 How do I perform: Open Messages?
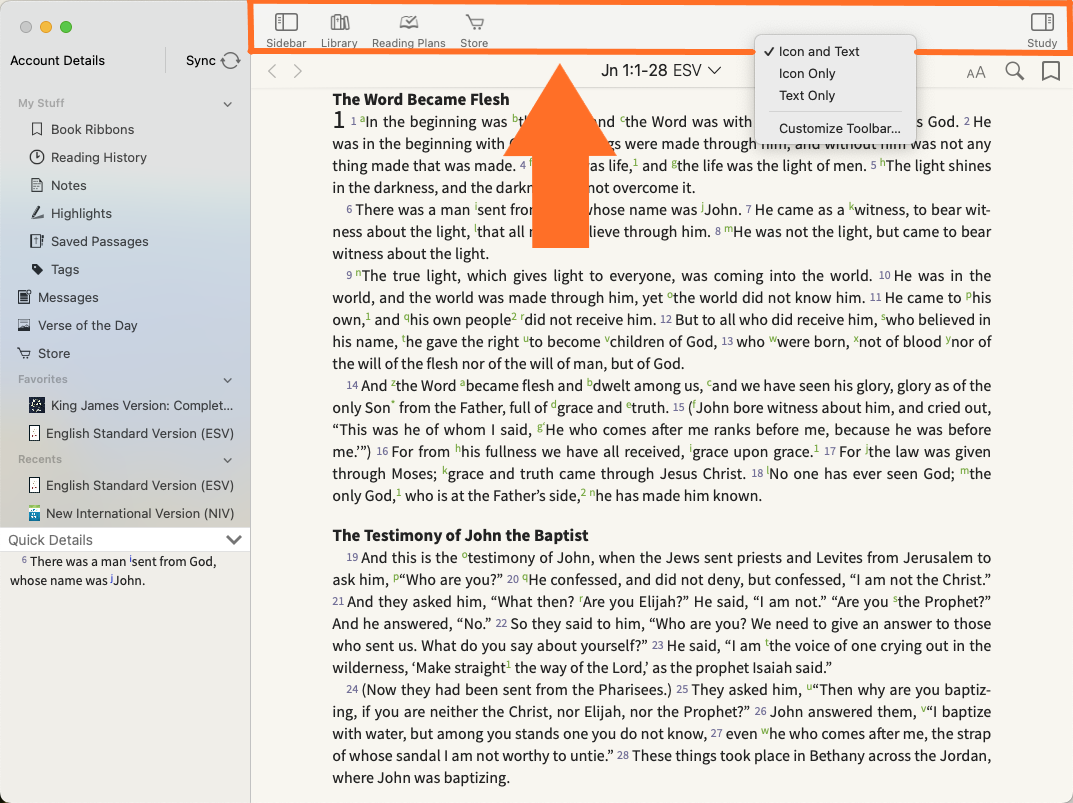68,298
